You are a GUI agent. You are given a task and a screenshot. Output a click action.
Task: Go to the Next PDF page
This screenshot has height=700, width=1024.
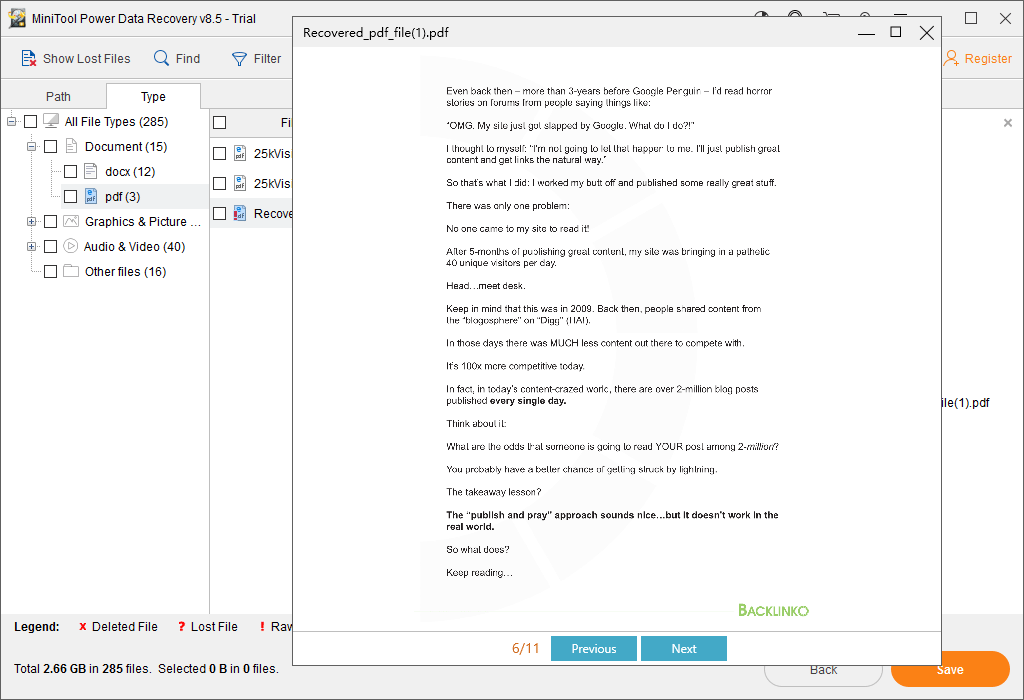684,648
